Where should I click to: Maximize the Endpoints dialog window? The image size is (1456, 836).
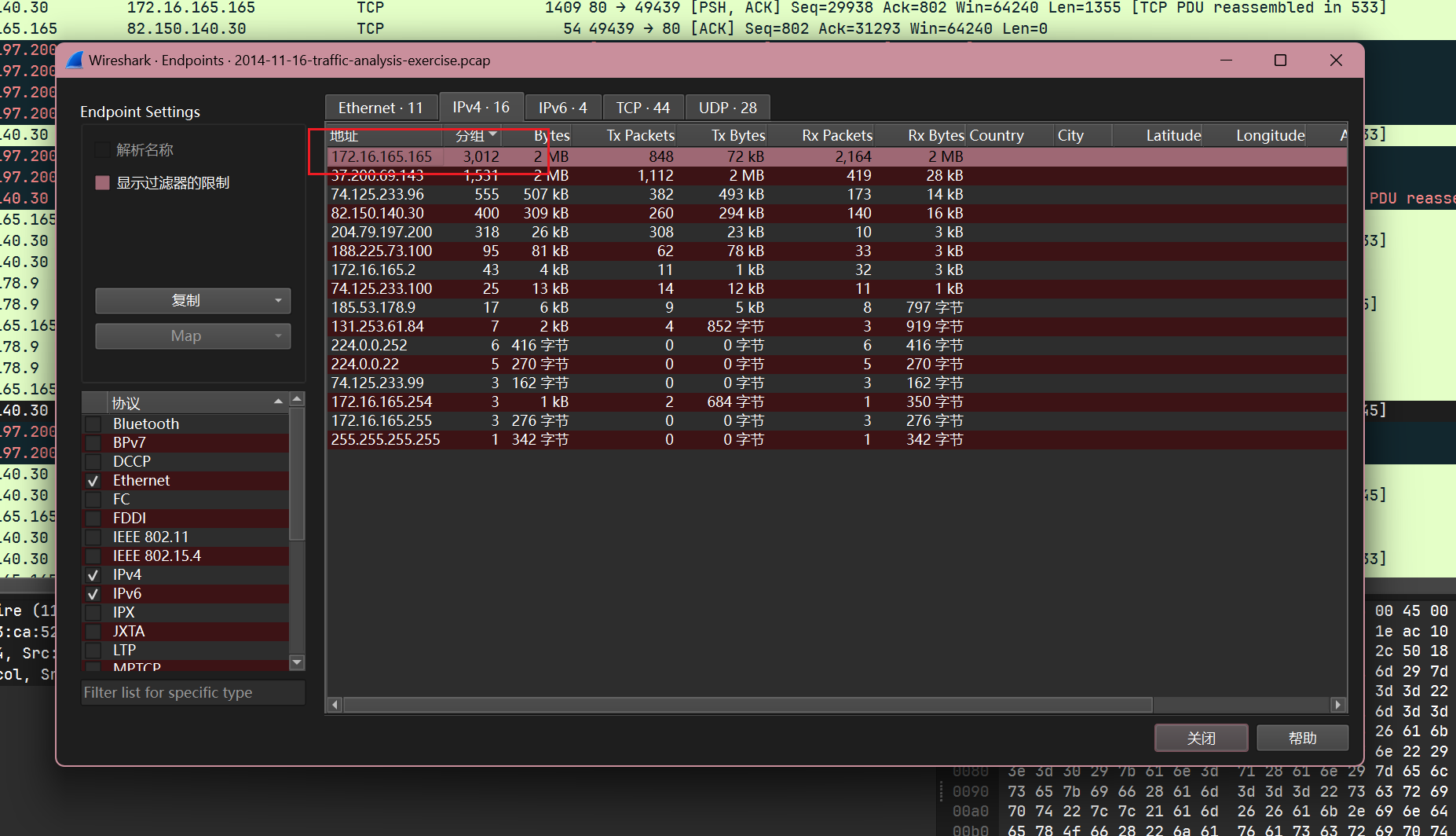pyautogui.click(x=1280, y=60)
